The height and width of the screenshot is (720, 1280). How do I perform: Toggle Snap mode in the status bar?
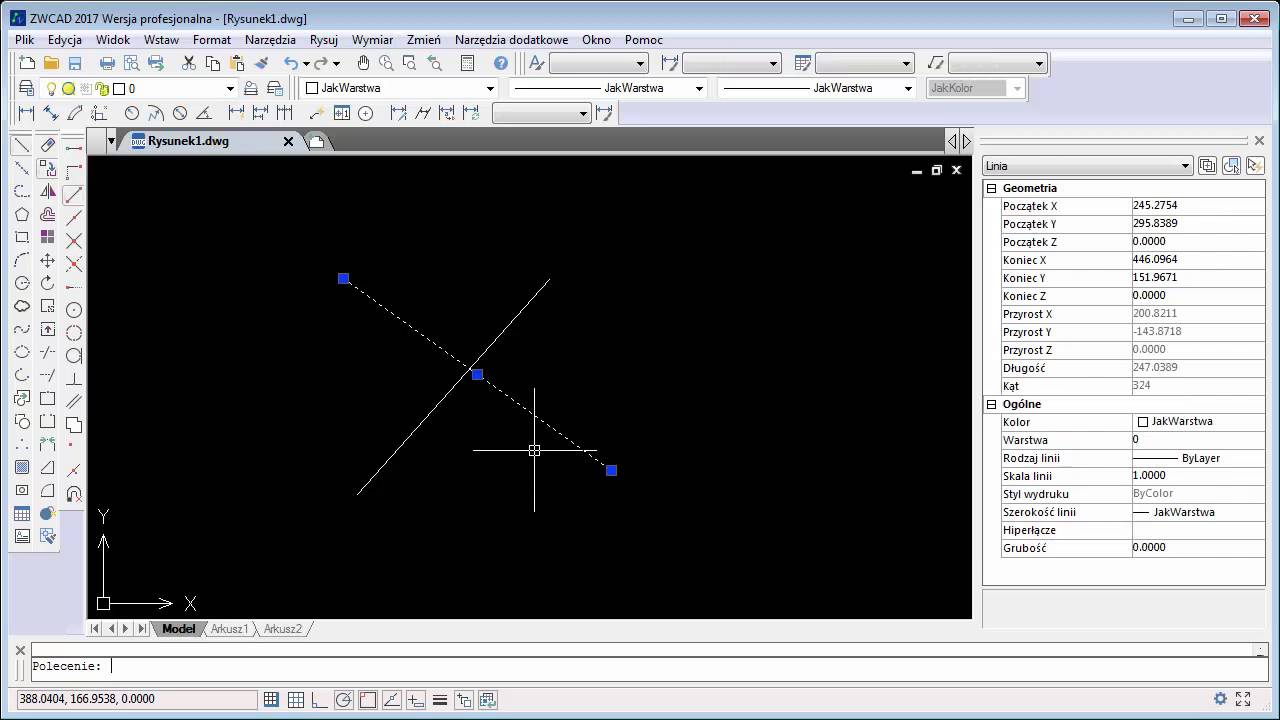271,700
